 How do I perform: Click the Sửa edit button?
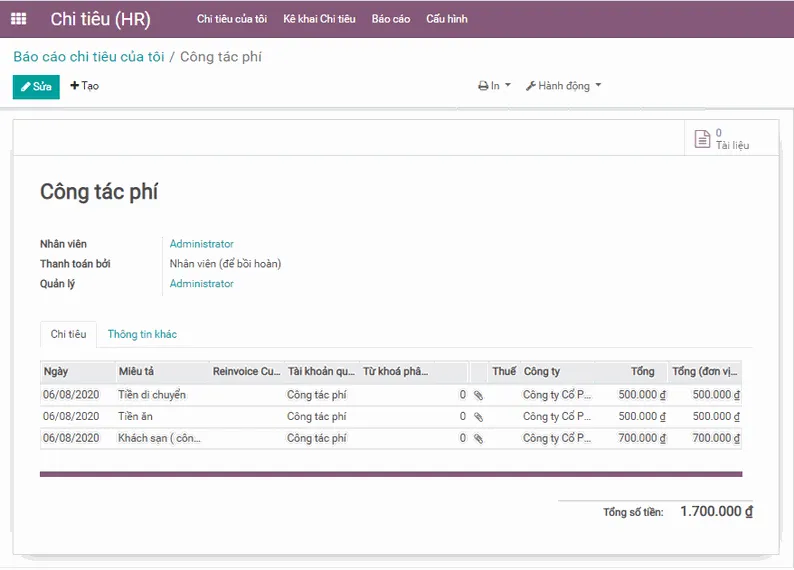(x=36, y=87)
